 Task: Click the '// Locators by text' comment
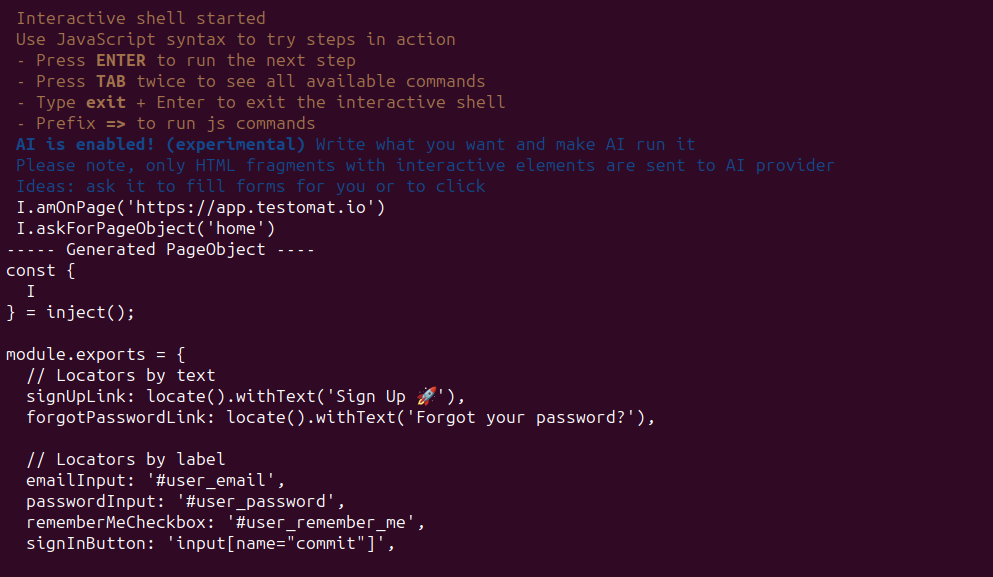120,375
